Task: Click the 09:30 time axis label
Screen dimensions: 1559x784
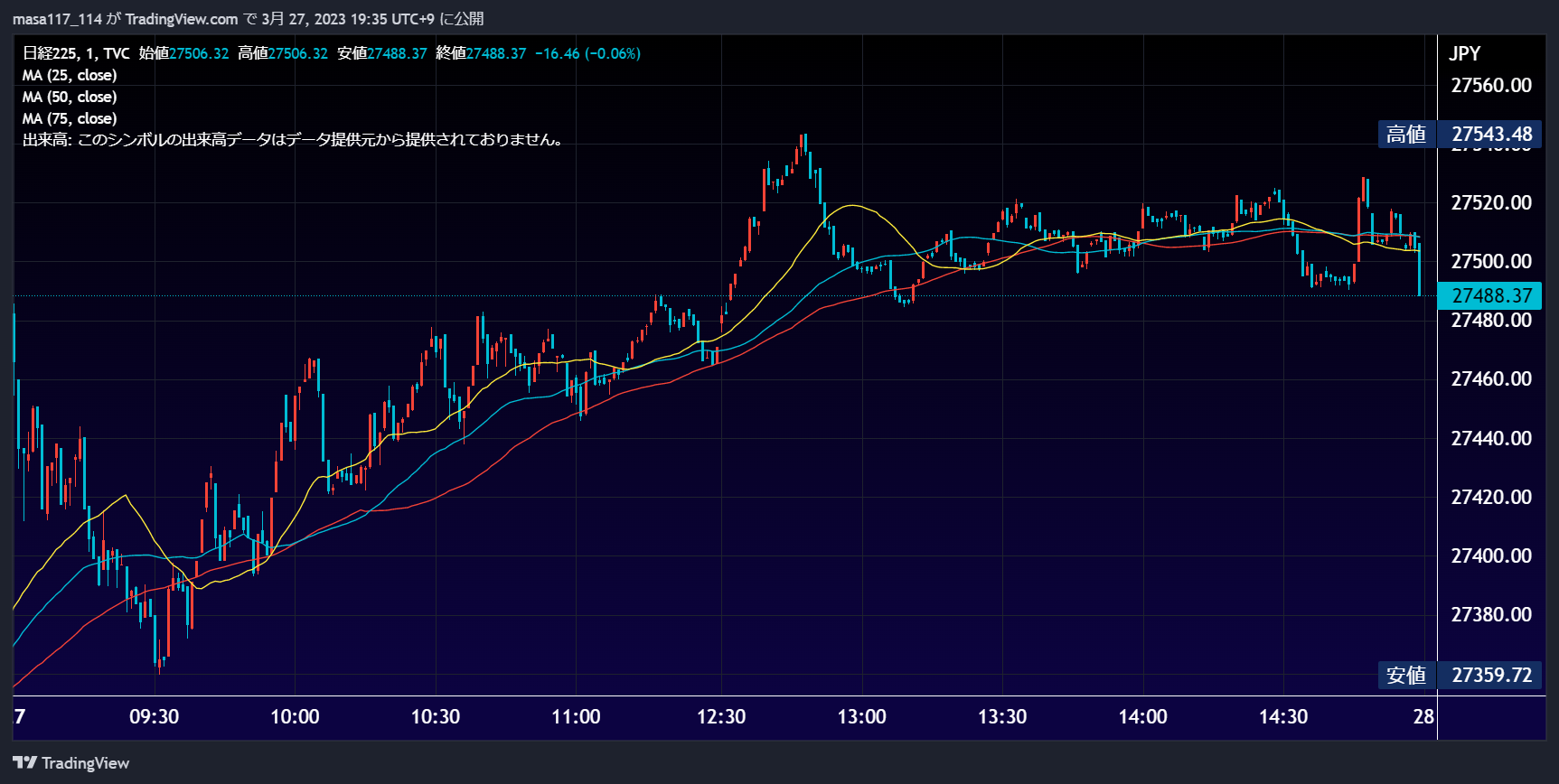Action: click(x=155, y=716)
